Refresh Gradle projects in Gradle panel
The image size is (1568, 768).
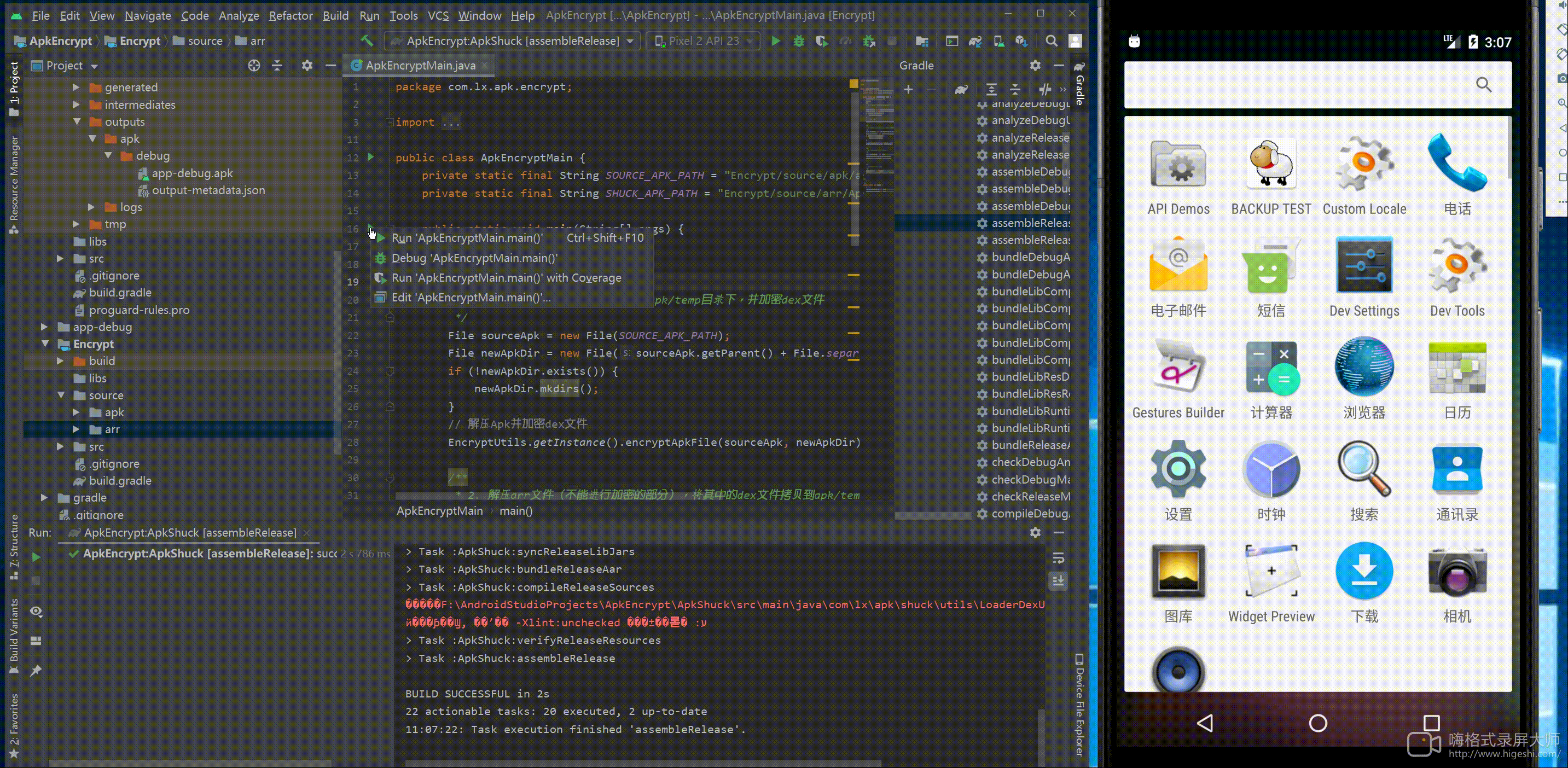click(x=961, y=90)
